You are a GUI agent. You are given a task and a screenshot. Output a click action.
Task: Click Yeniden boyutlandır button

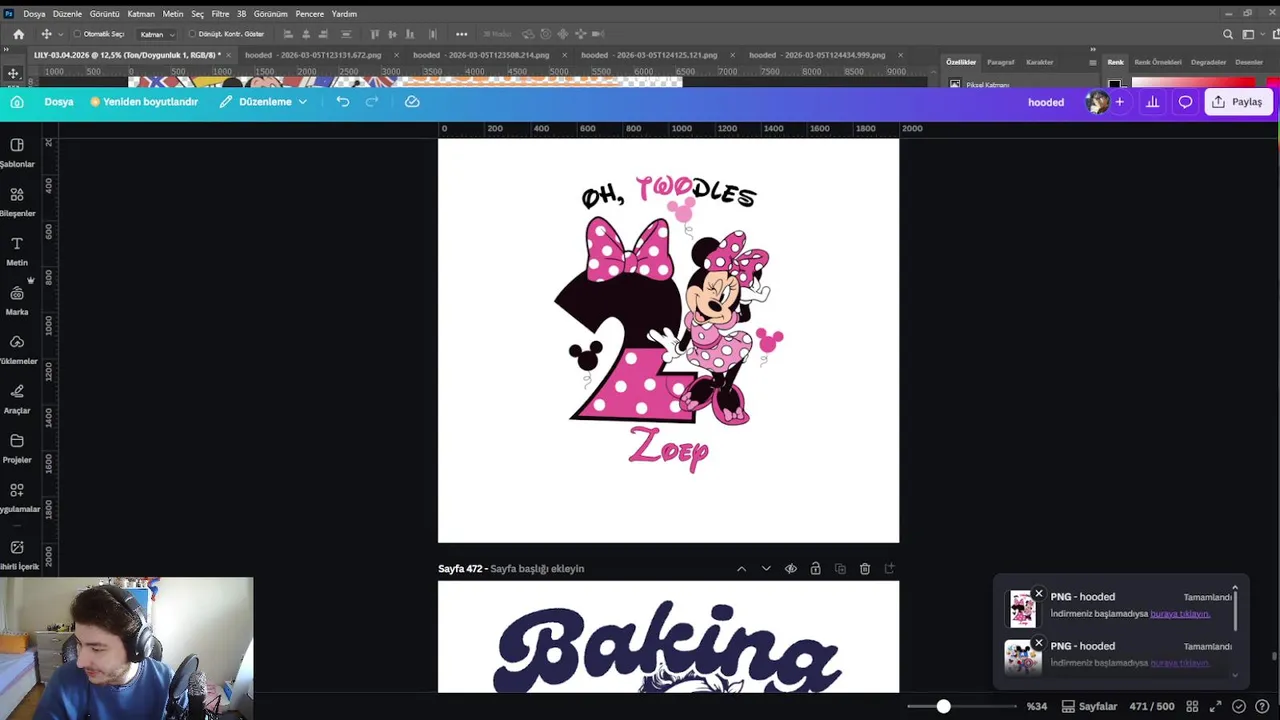pyautogui.click(x=144, y=102)
